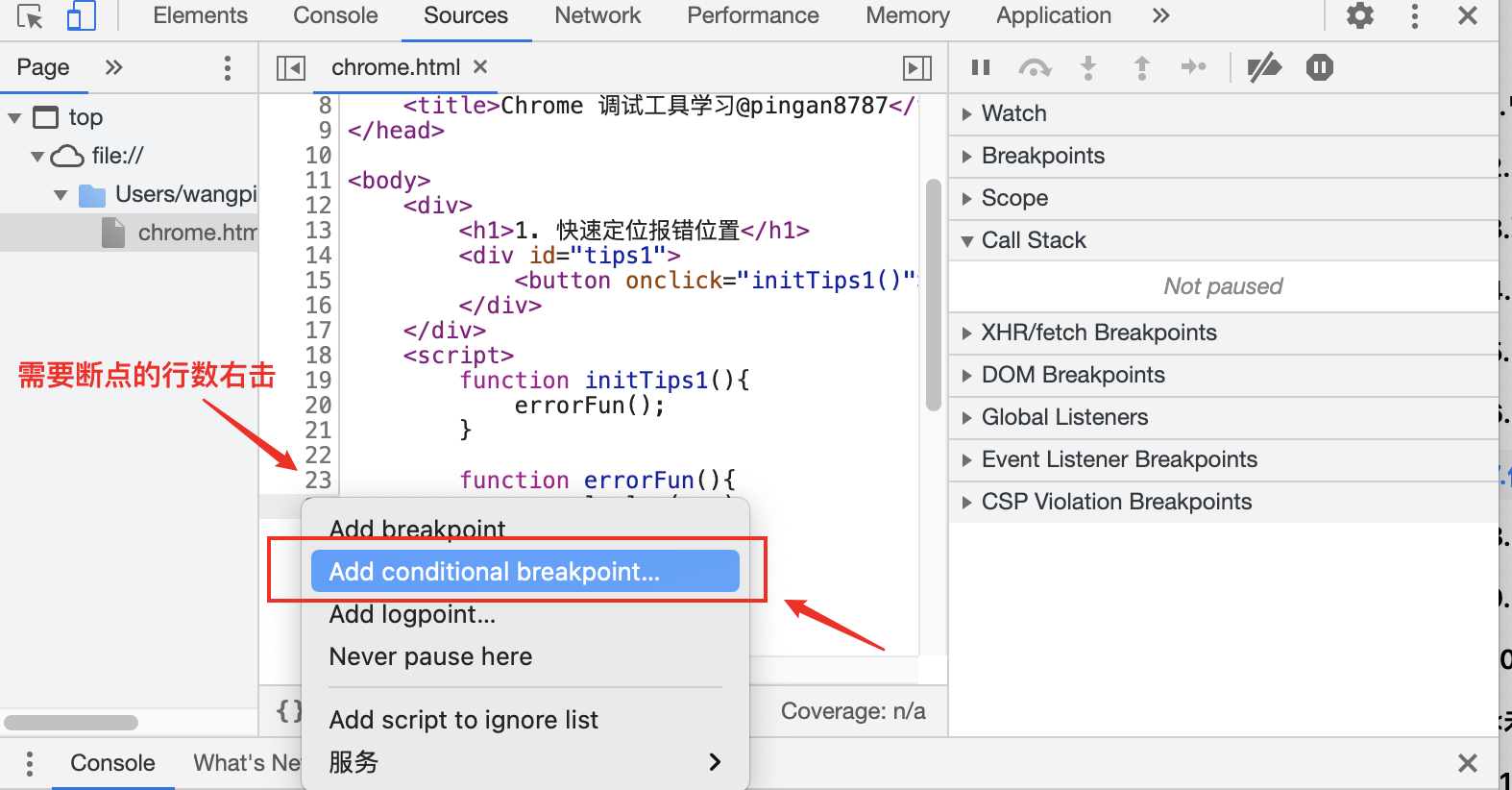This screenshot has height=790, width=1512.
Task: Click the navigator horizontal scrollbar thumb
Action: coord(71,722)
